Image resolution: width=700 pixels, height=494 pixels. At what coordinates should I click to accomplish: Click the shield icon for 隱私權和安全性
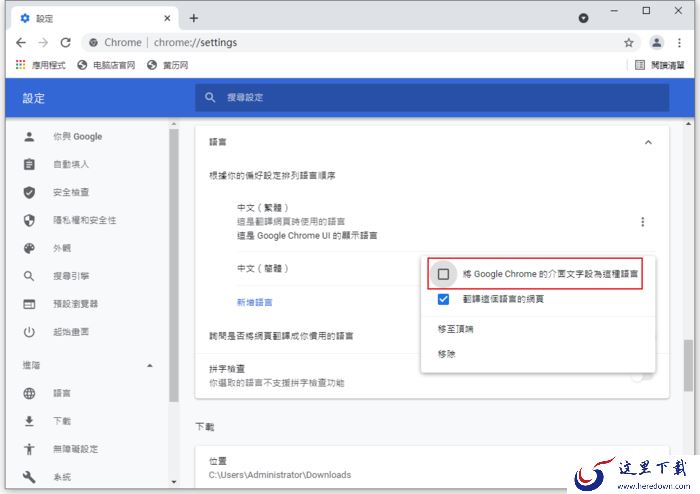coord(29,220)
